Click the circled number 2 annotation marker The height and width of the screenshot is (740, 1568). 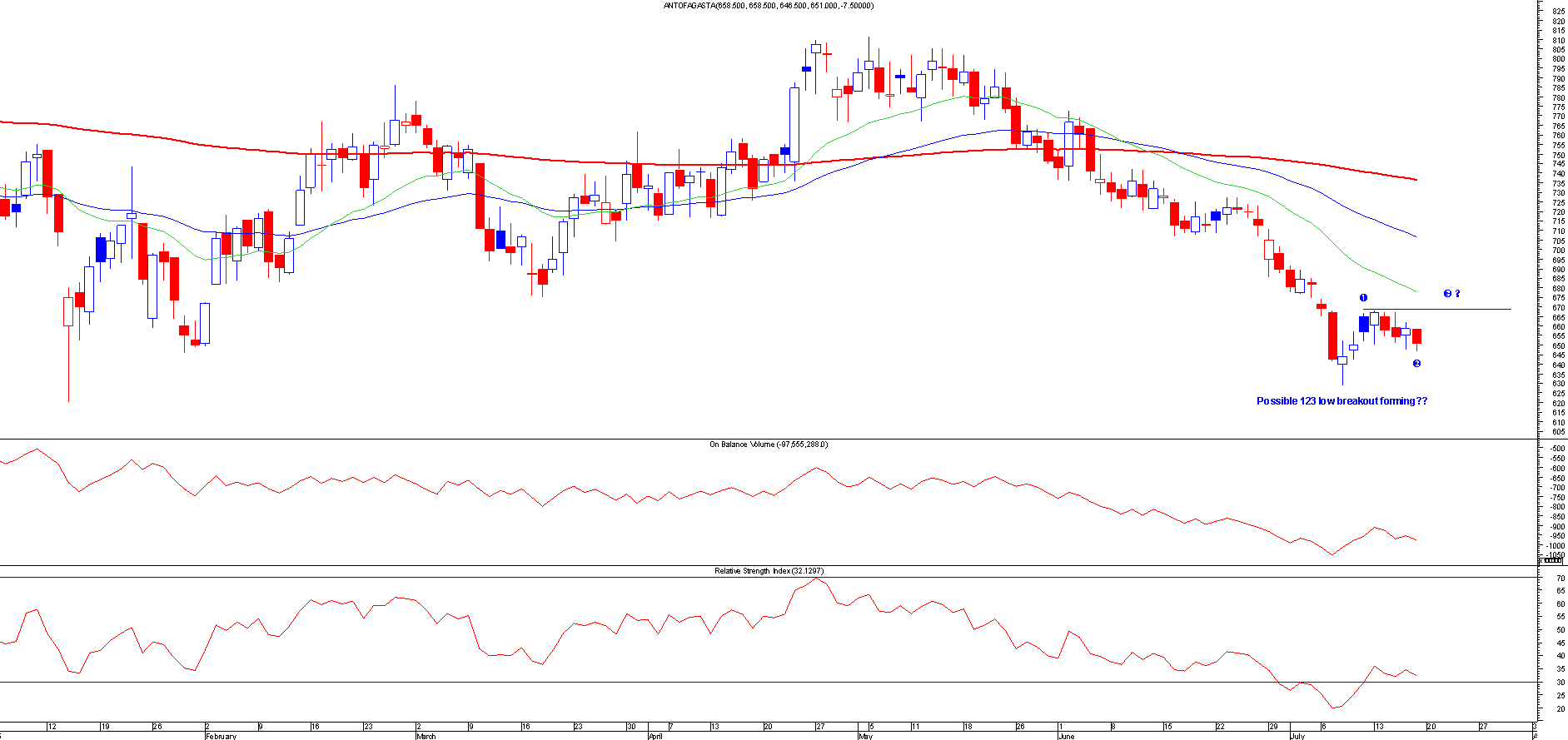(1416, 364)
